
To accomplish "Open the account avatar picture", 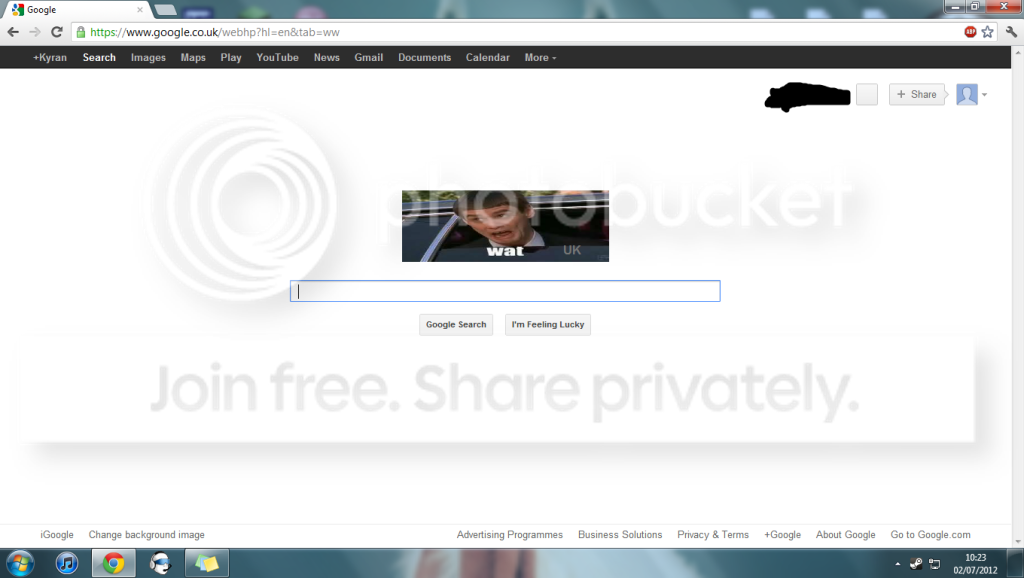I will (967, 95).
